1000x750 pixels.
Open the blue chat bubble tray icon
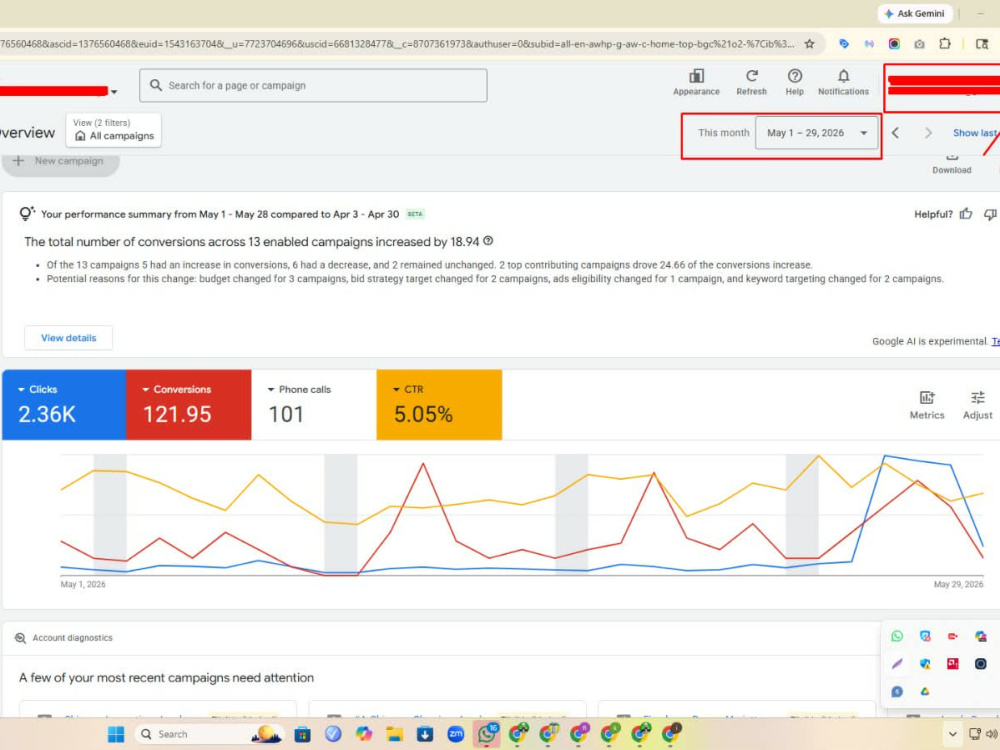[x=897, y=691]
